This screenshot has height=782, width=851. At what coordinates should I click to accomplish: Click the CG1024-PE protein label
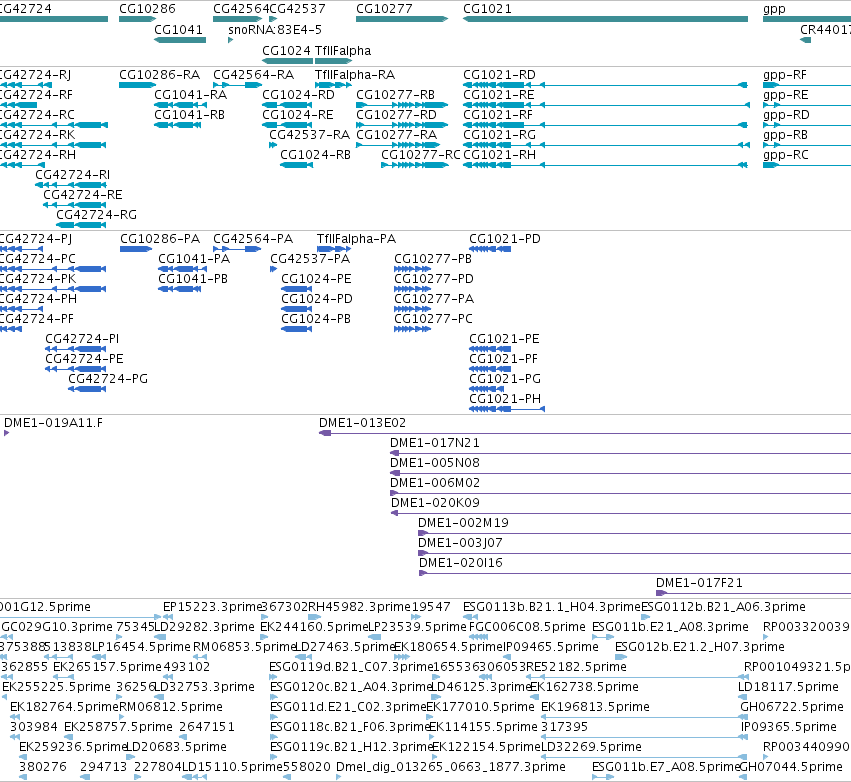[316, 279]
